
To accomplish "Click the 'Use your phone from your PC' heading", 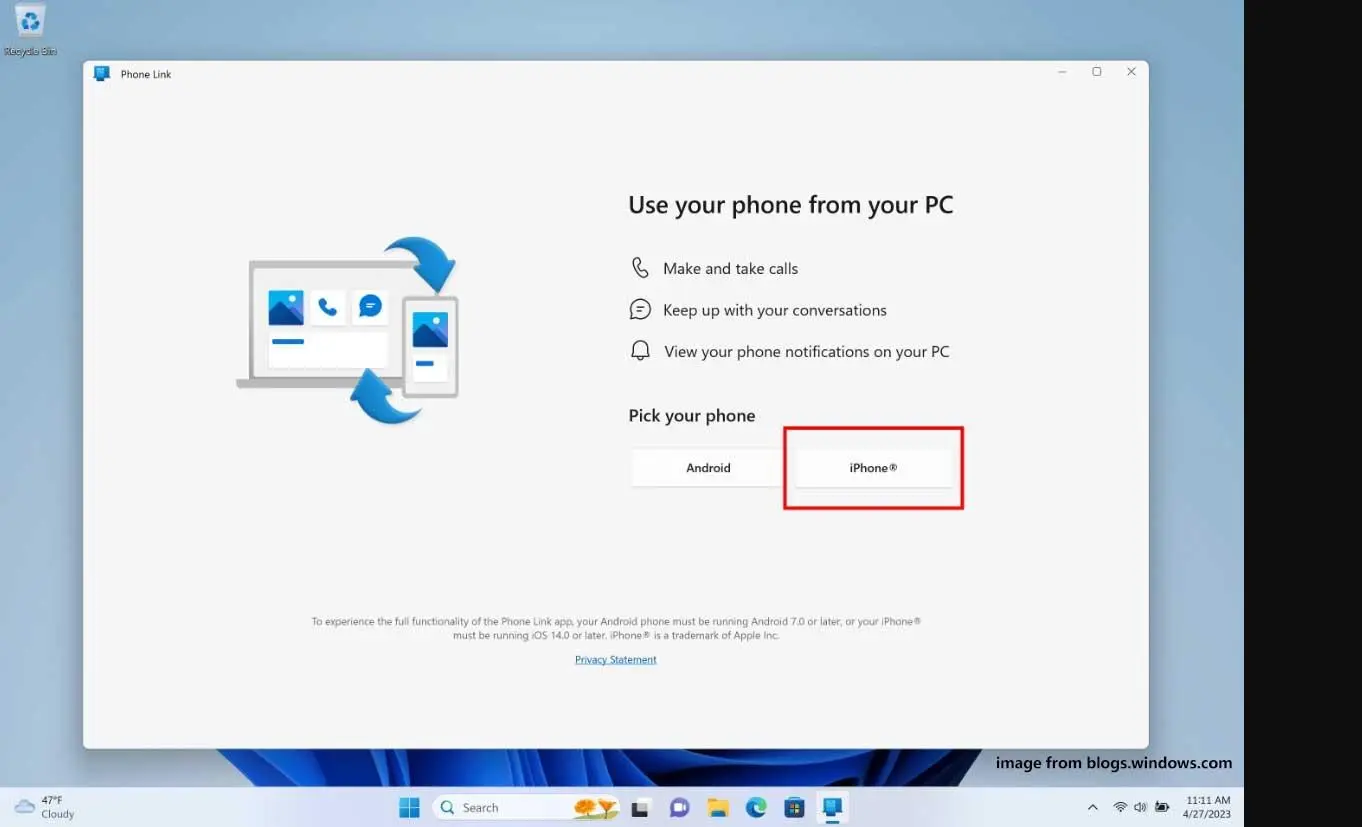I will (791, 205).
